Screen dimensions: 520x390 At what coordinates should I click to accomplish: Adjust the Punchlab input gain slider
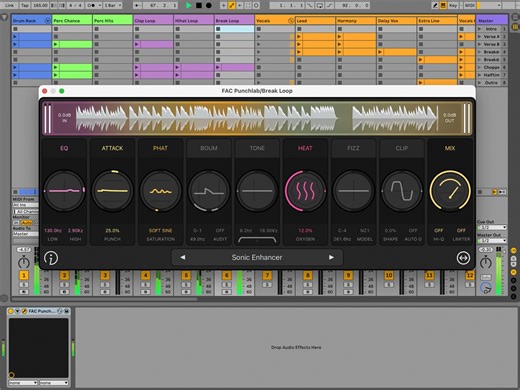tap(48, 118)
